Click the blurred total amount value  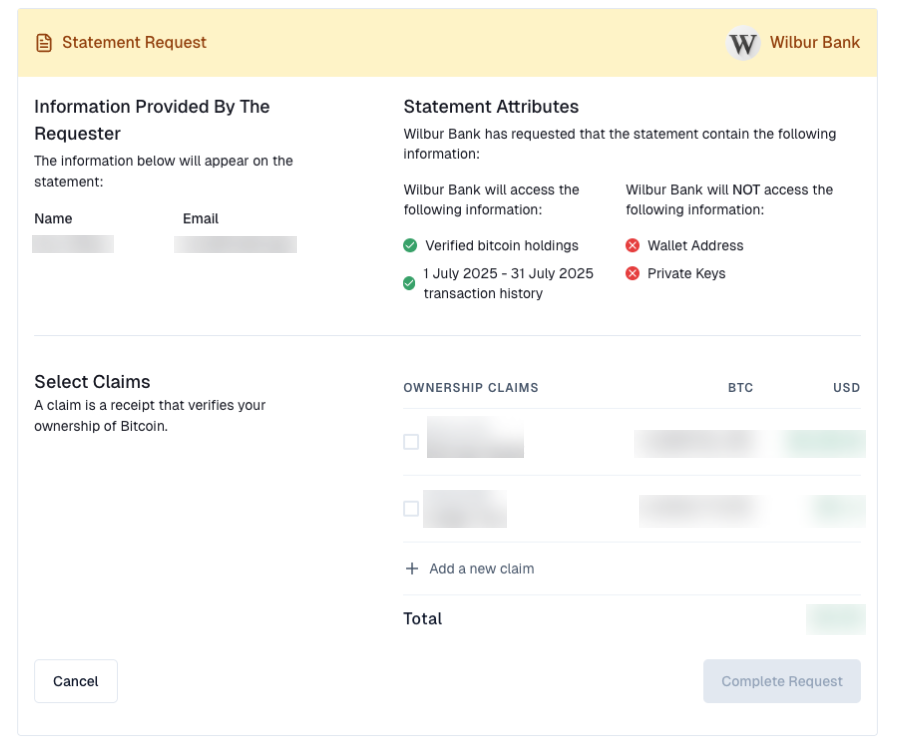(x=835, y=619)
